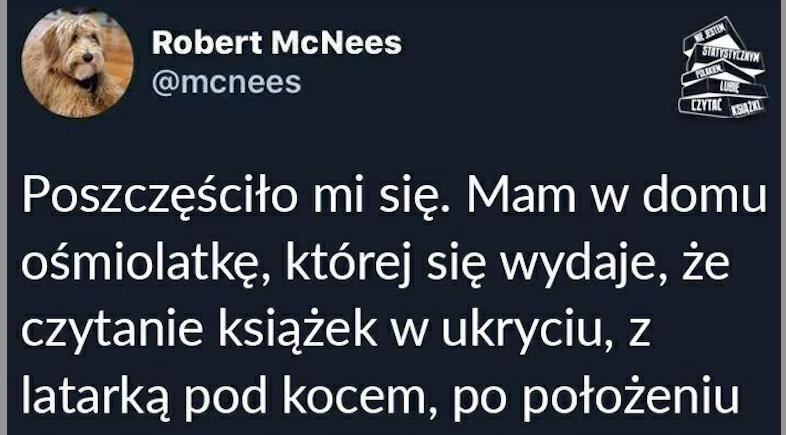This screenshot has height=435, width=786.
Task: Select the 'STATYSTYCZNYM' book in the logo
Action: point(731,56)
